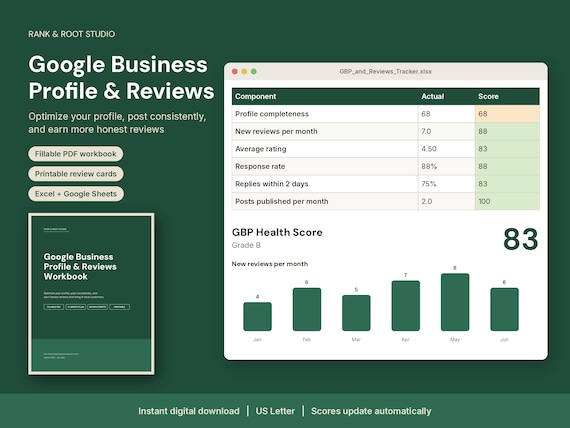
Task: Click the 'New reviews per month' chart title
Action: tap(270, 264)
